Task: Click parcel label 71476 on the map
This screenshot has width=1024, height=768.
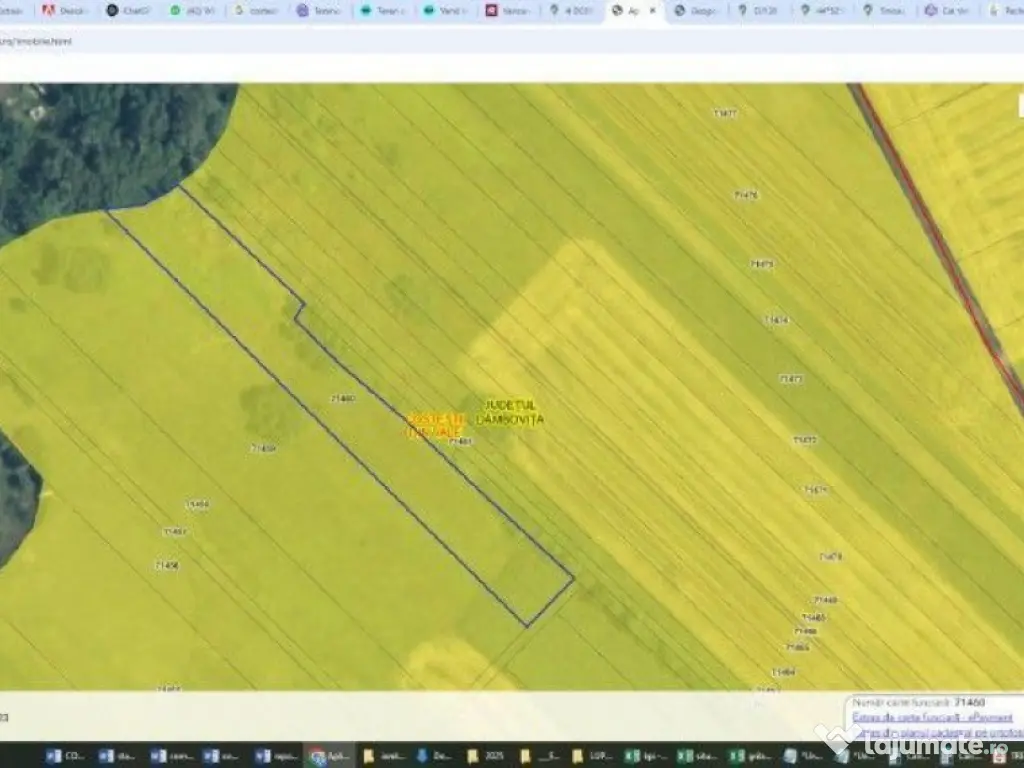Action: pyautogui.click(x=746, y=195)
